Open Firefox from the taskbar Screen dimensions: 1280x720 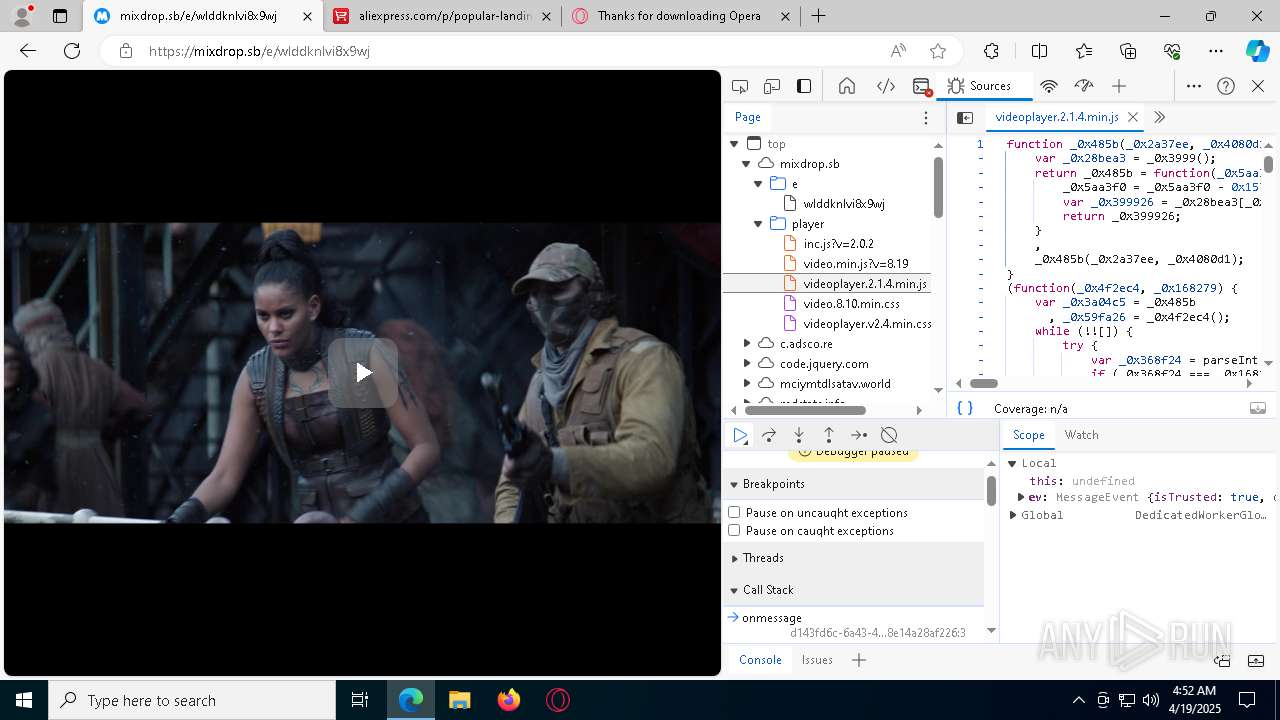click(x=509, y=700)
